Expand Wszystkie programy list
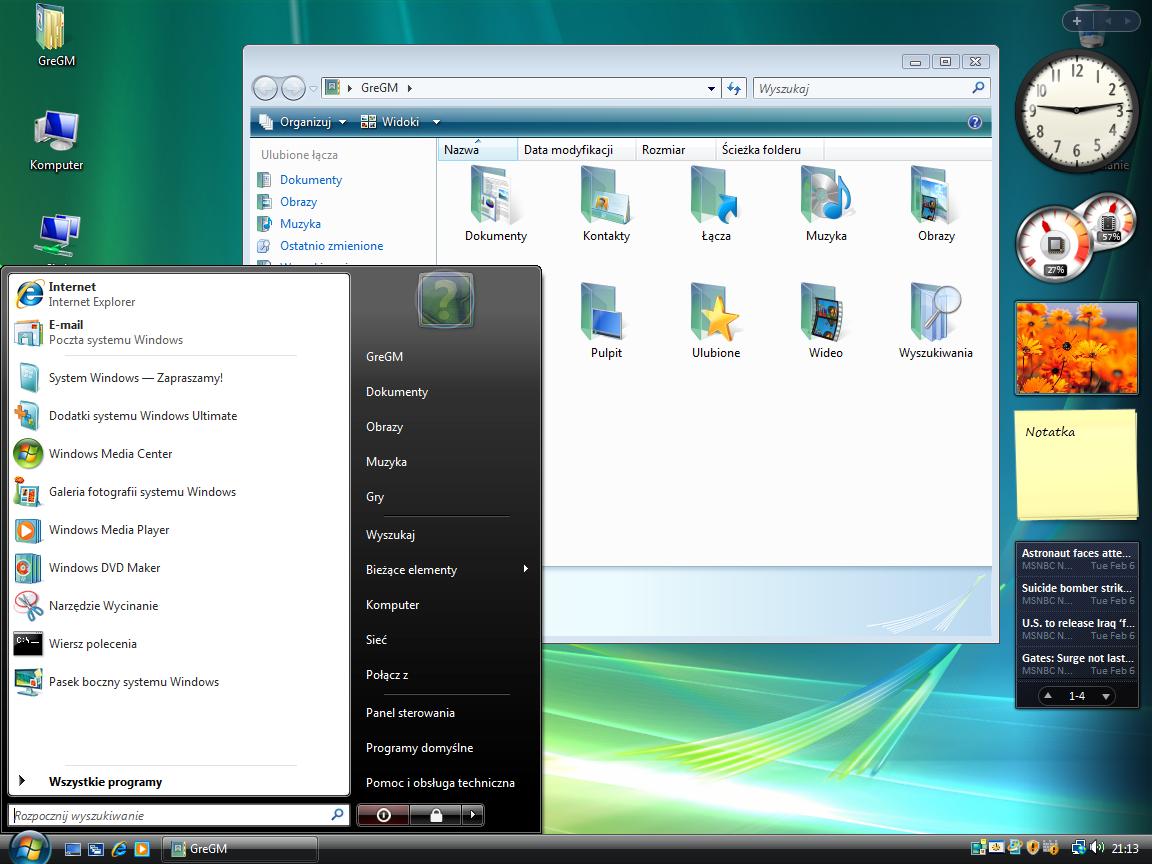 (179, 782)
